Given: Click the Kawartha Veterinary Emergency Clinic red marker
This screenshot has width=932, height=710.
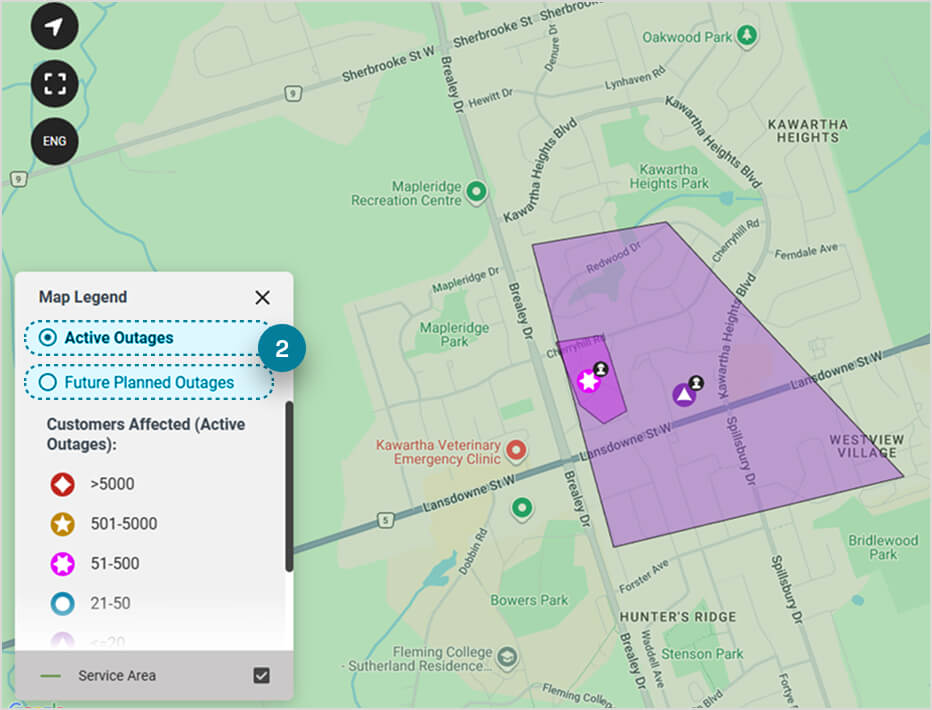Looking at the screenshot, I should click(x=516, y=451).
